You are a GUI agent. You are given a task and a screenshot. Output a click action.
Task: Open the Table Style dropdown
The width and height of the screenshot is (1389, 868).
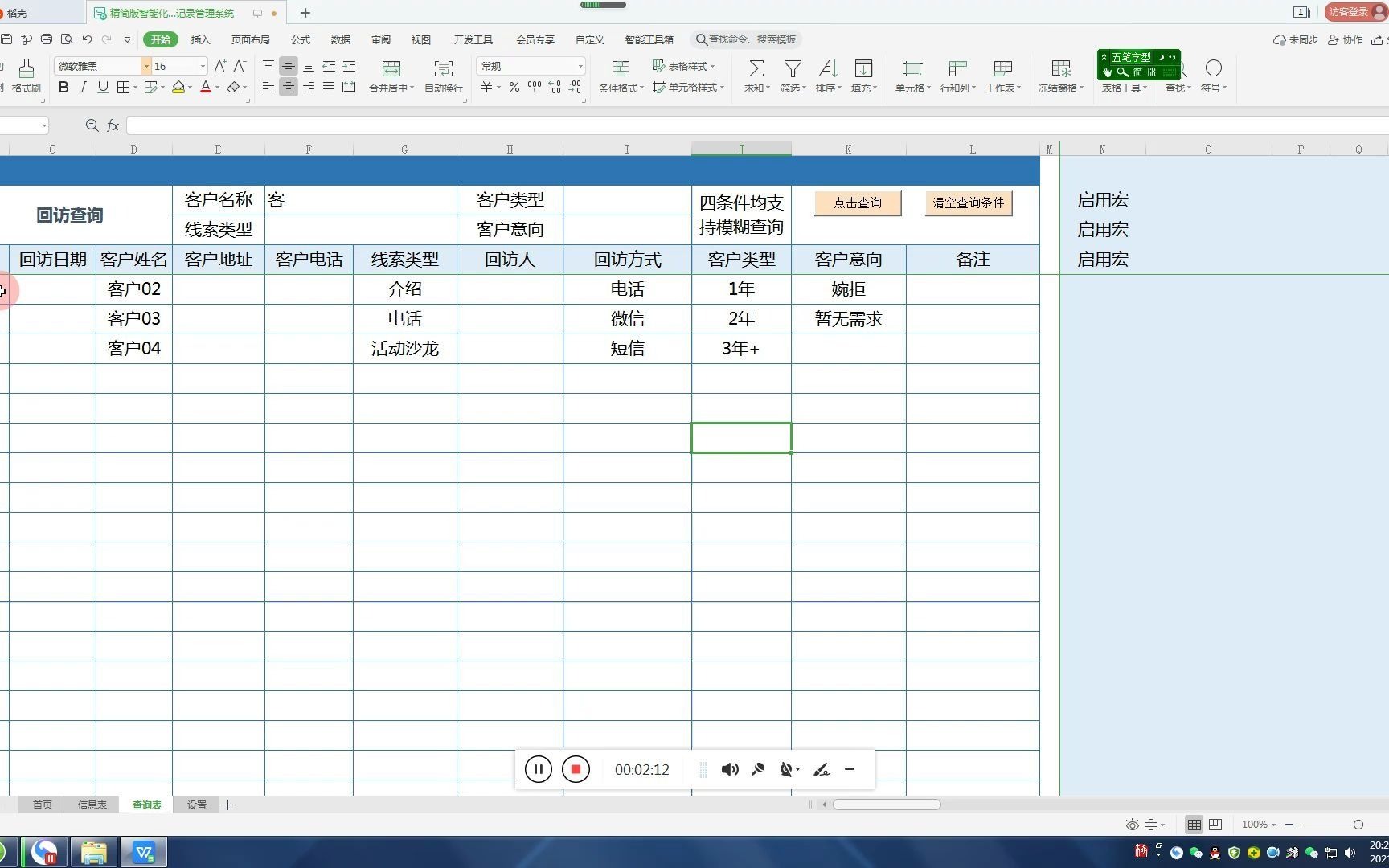click(683, 66)
